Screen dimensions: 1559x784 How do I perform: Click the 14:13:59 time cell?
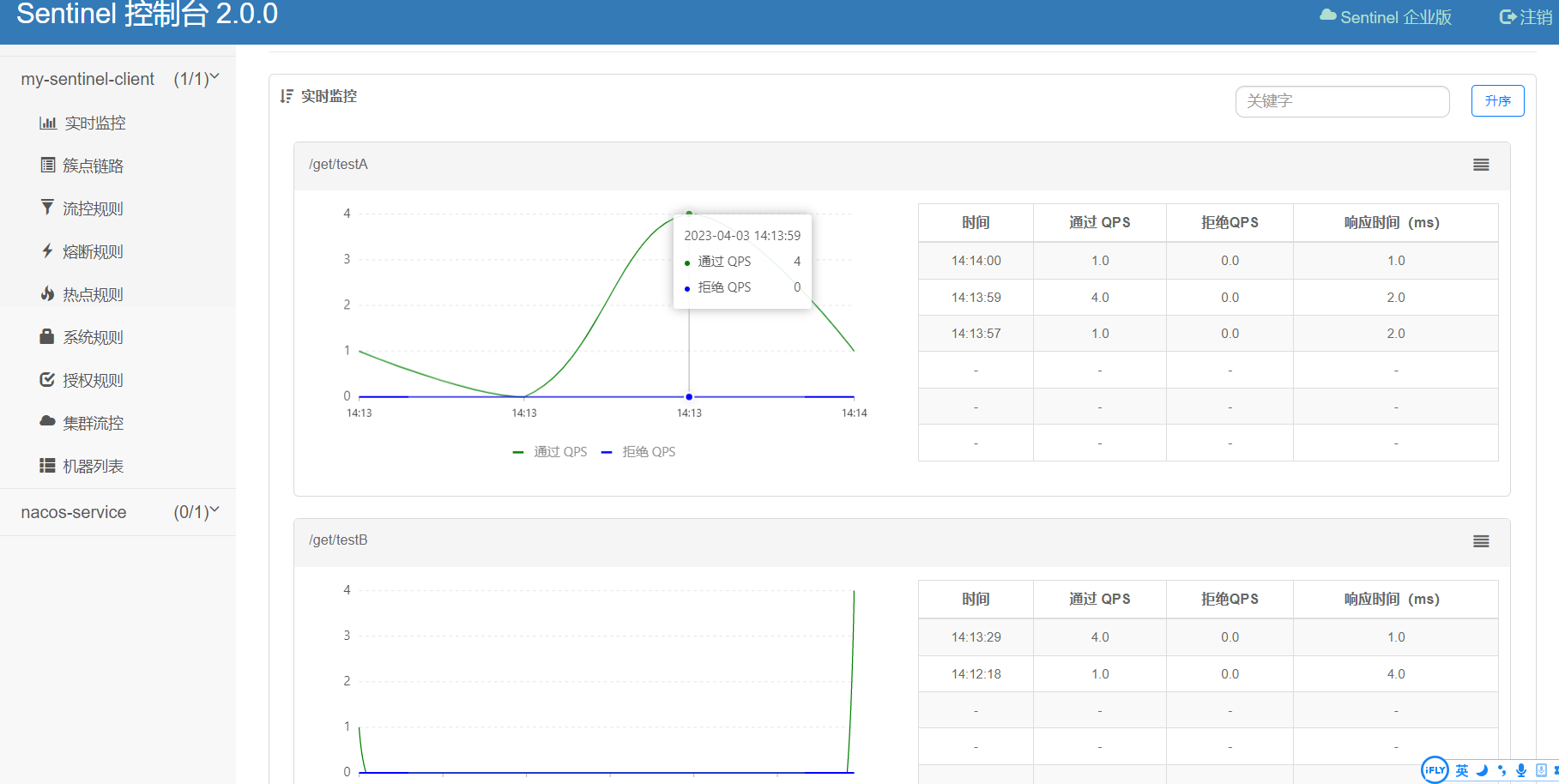click(976, 298)
